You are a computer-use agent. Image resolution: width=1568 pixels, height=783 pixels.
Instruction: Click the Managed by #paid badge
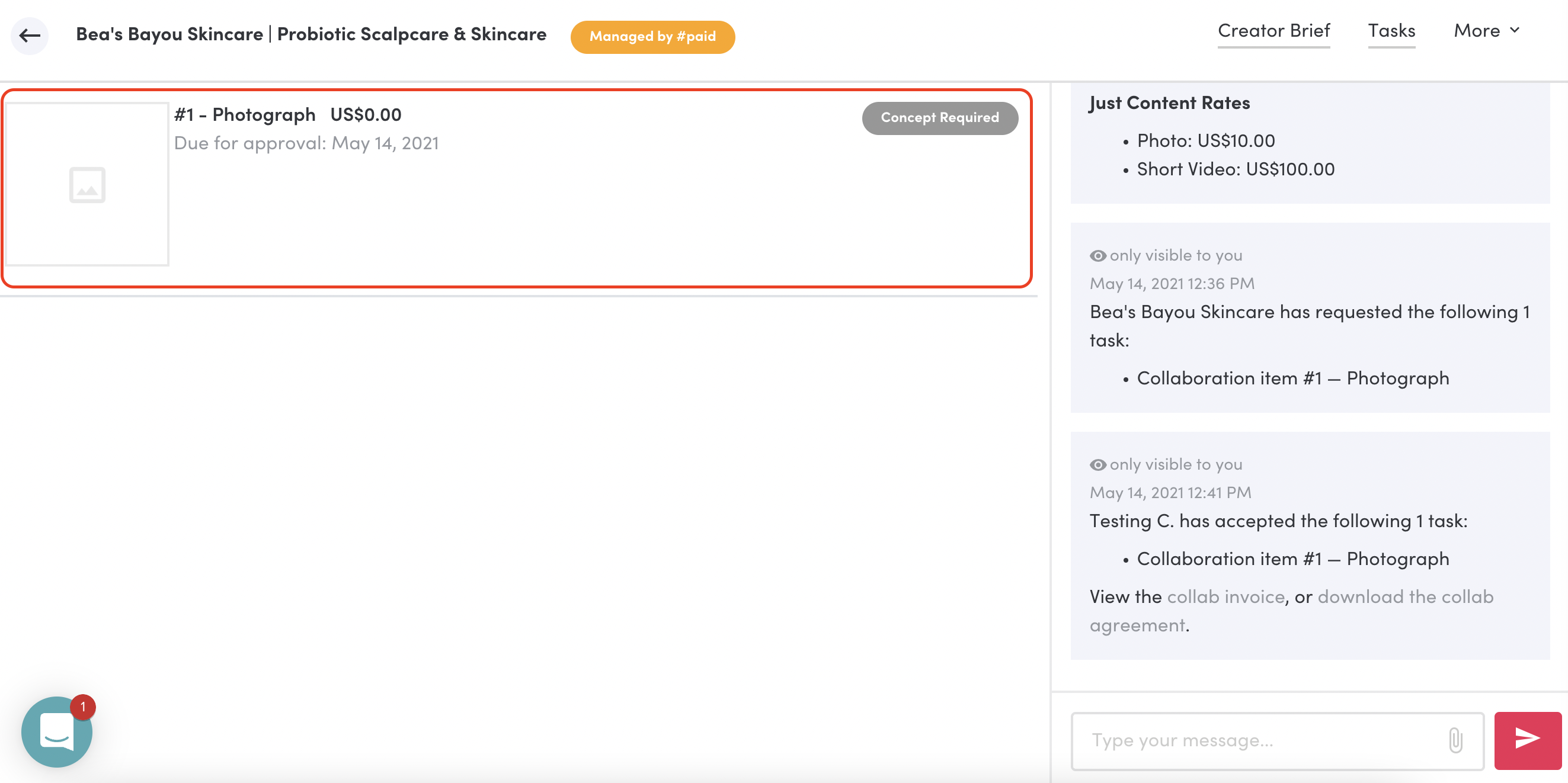point(652,37)
